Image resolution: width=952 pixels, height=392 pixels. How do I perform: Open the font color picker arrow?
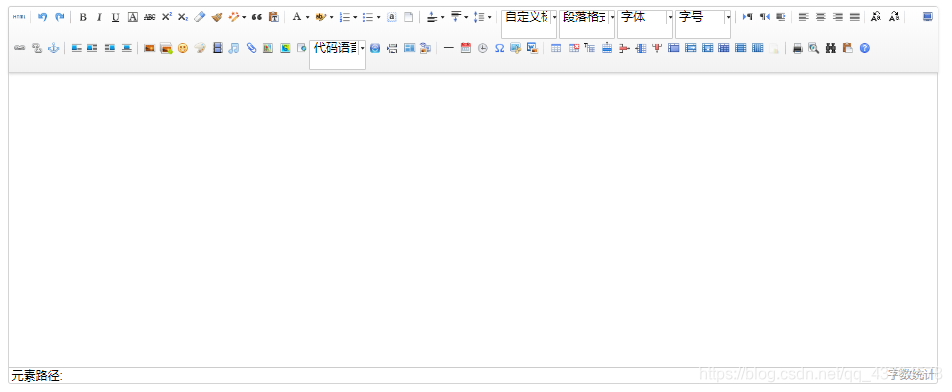coord(307,17)
